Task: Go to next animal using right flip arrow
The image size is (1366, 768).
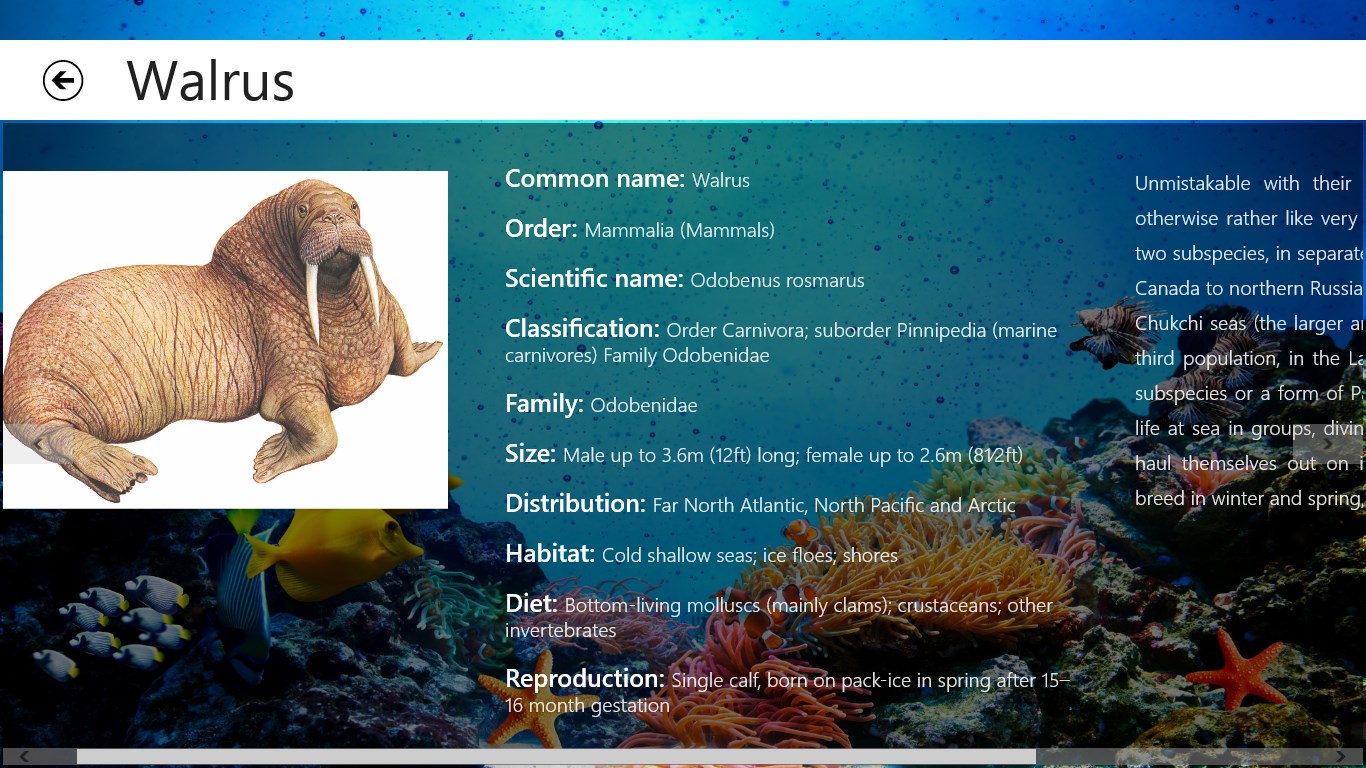Action: pos(1328,444)
